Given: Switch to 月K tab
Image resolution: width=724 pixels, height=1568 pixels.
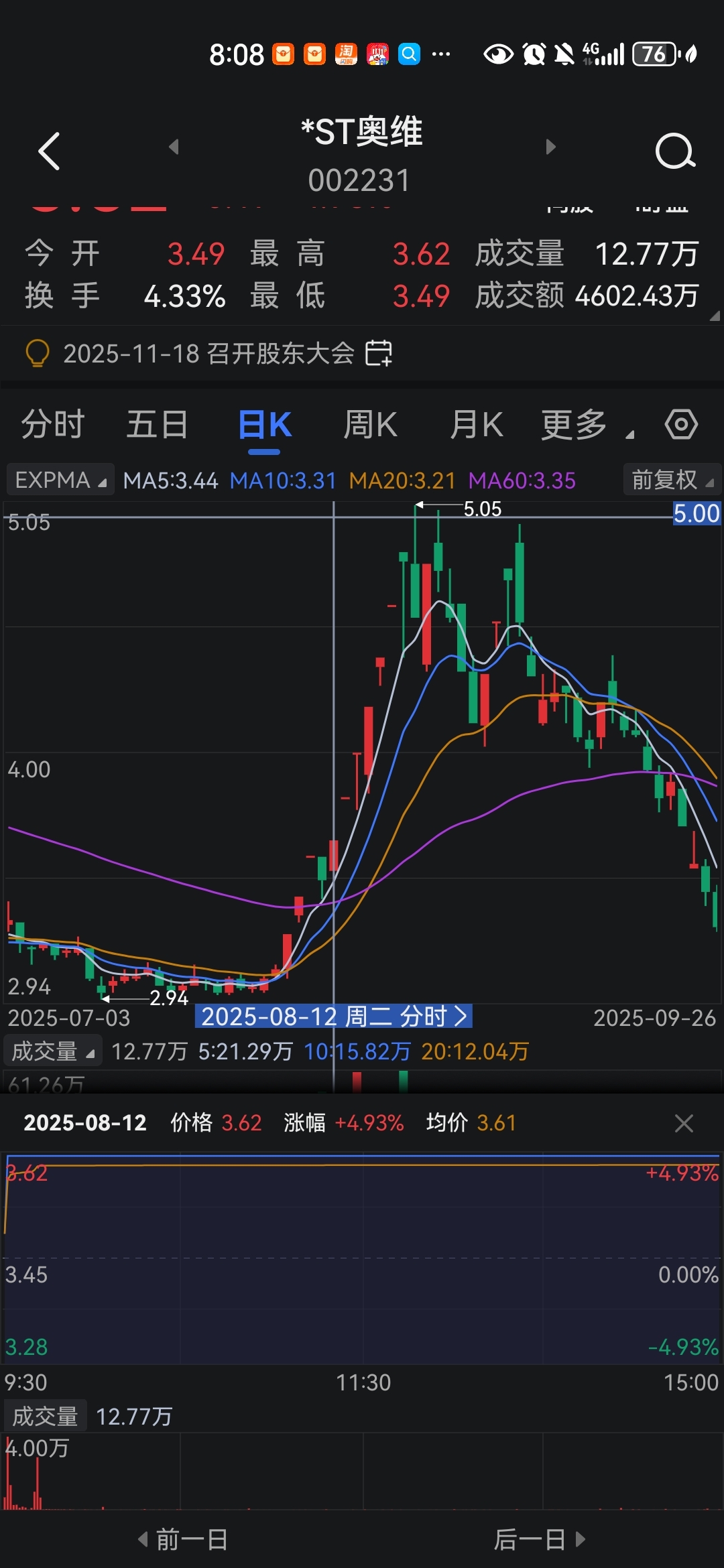Looking at the screenshot, I should pyautogui.click(x=476, y=425).
